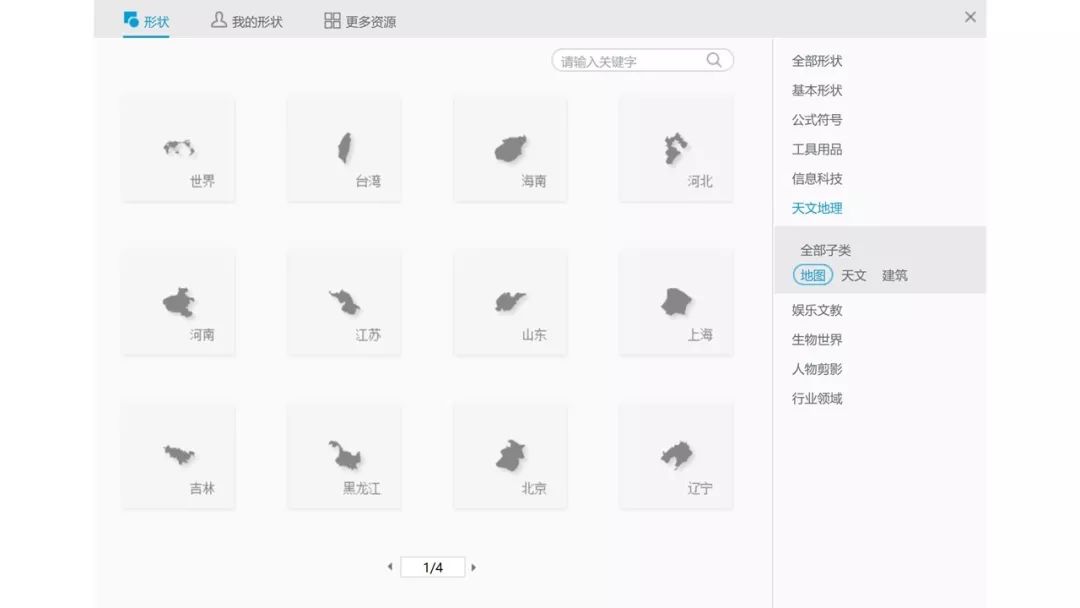Select the 上海 map shape

(x=676, y=300)
